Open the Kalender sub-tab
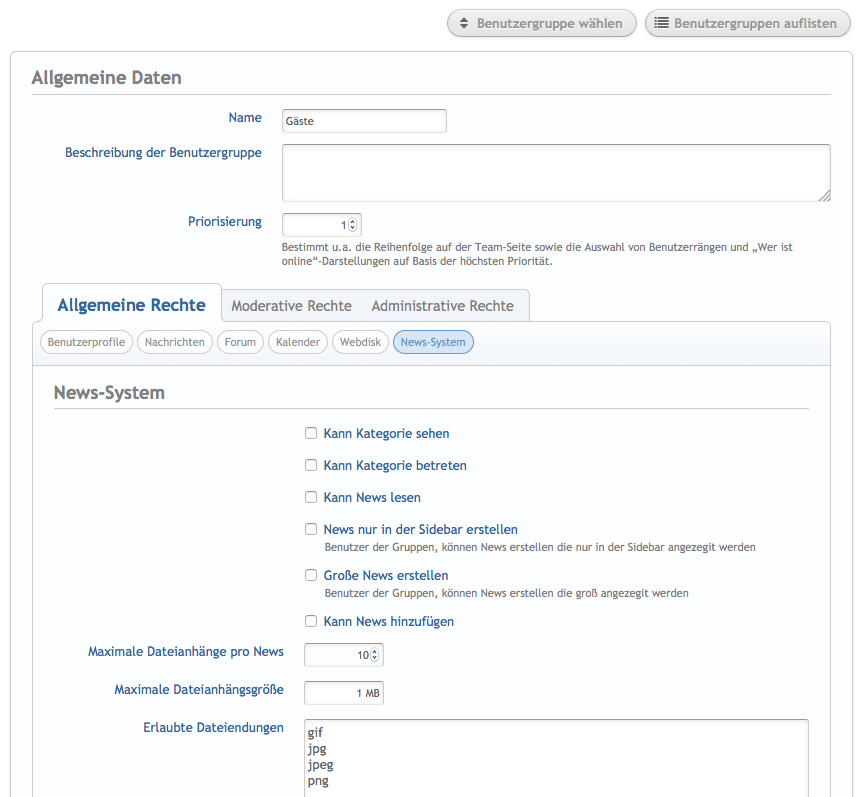The image size is (864, 797). point(298,342)
